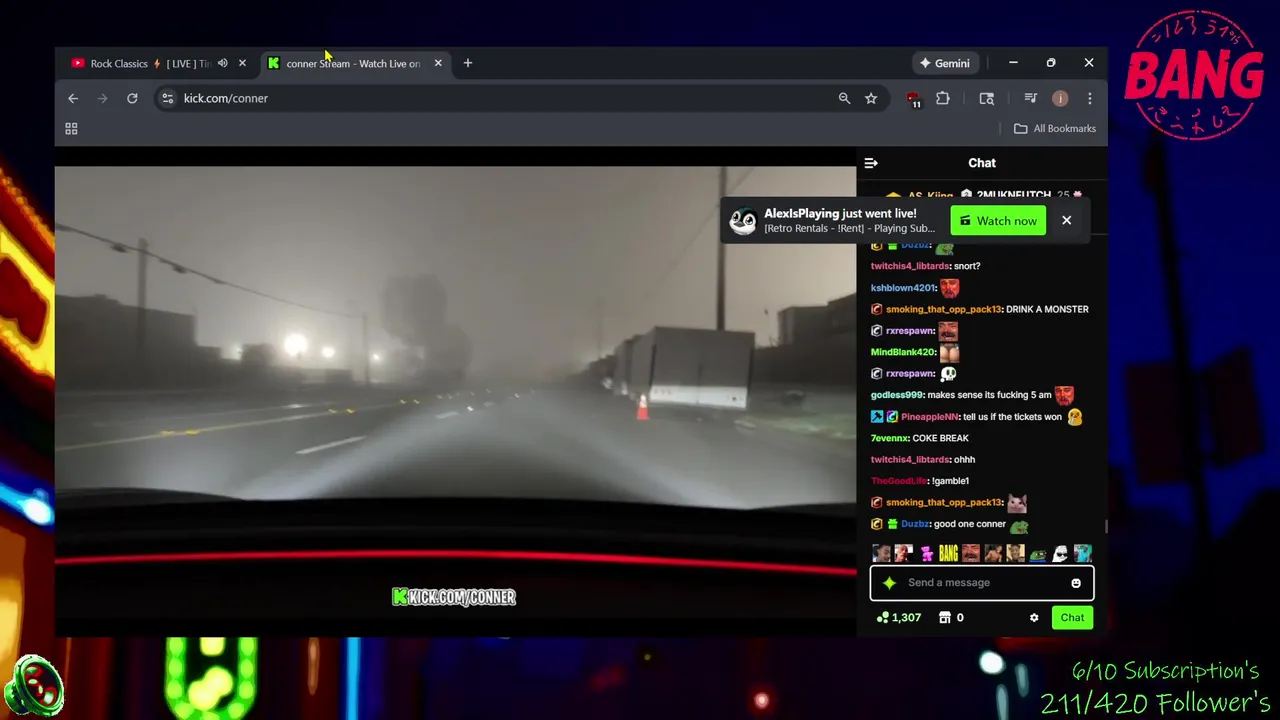Select the conner Stream Kick tab
This screenshot has height=720, width=1280.
352,63
